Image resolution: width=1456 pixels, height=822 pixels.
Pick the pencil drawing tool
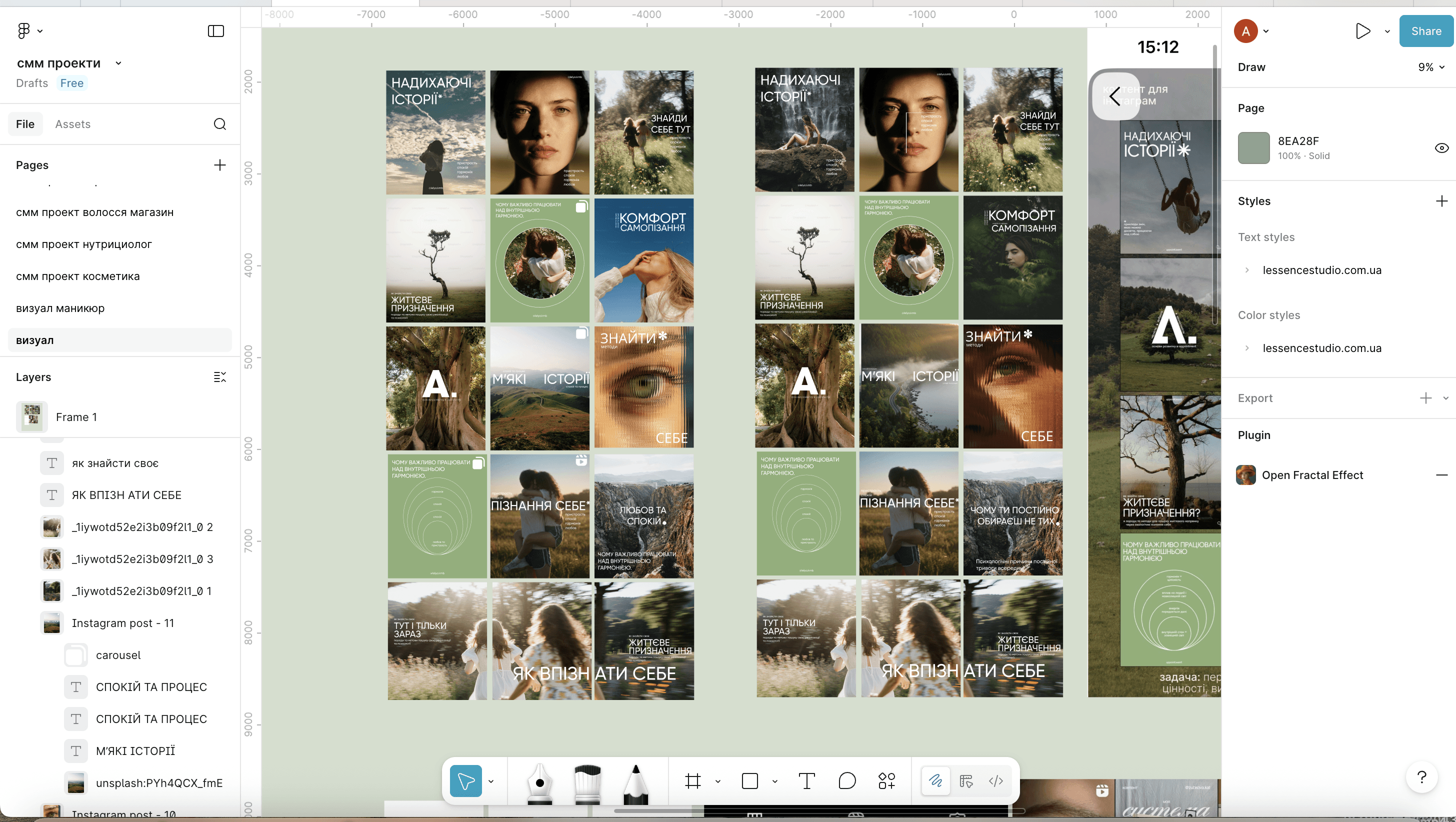[636, 783]
